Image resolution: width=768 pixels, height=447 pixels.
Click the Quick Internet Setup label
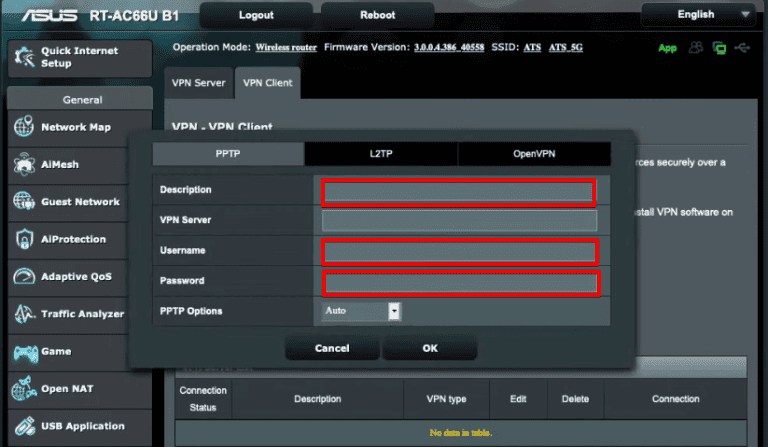coord(79,57)
